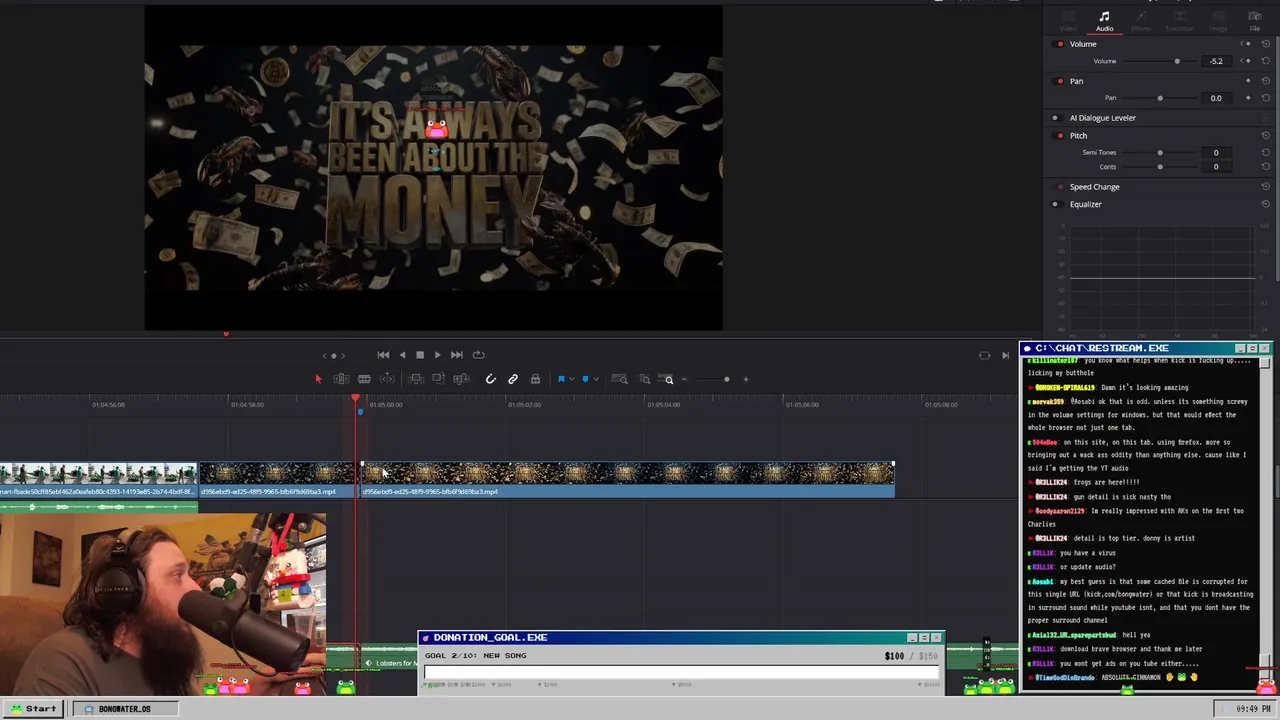1280x720 pixels.
Task: Click the Go to Last Frame viewer icon
Action: click(1005, 355)
